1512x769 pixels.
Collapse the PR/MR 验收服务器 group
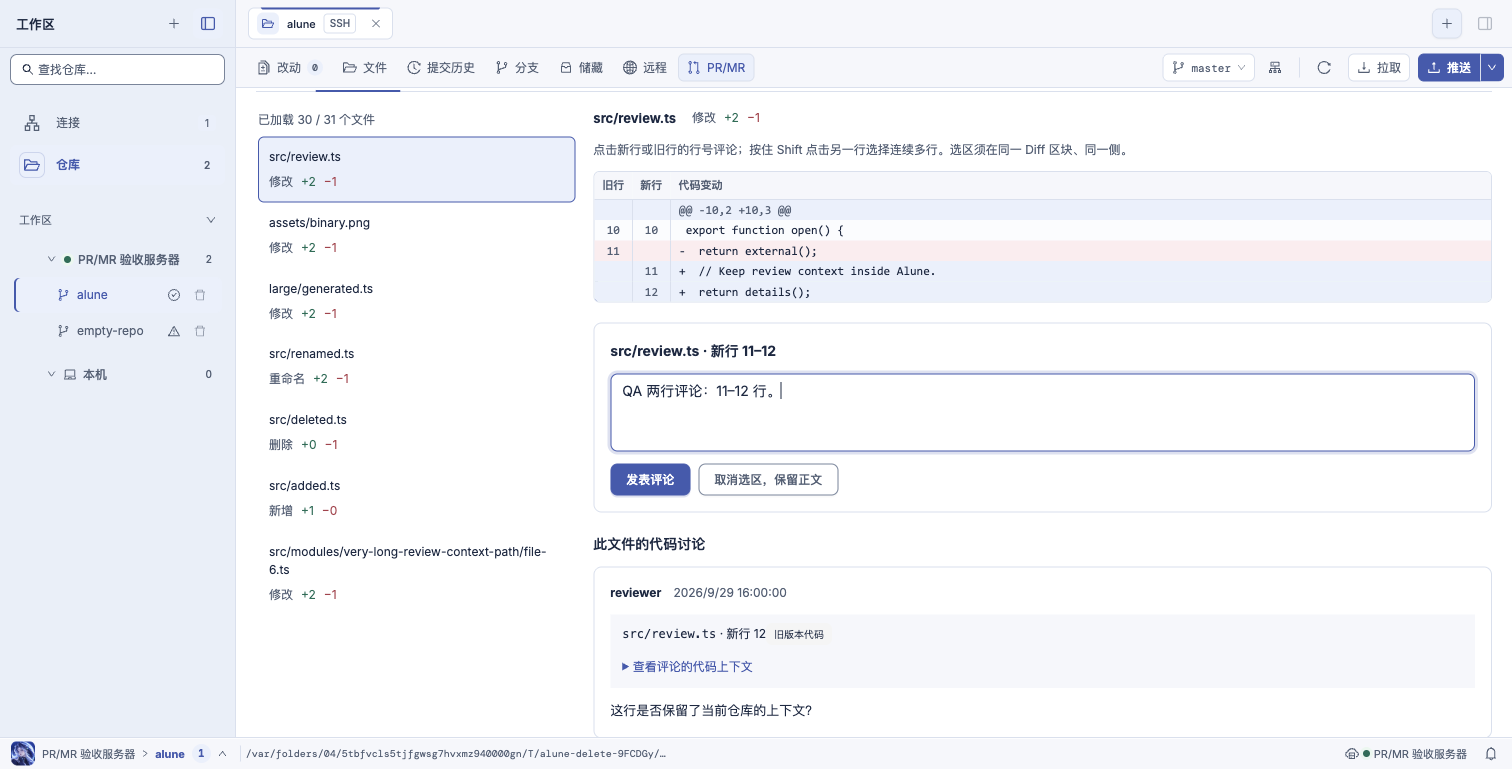coord(51,259)
